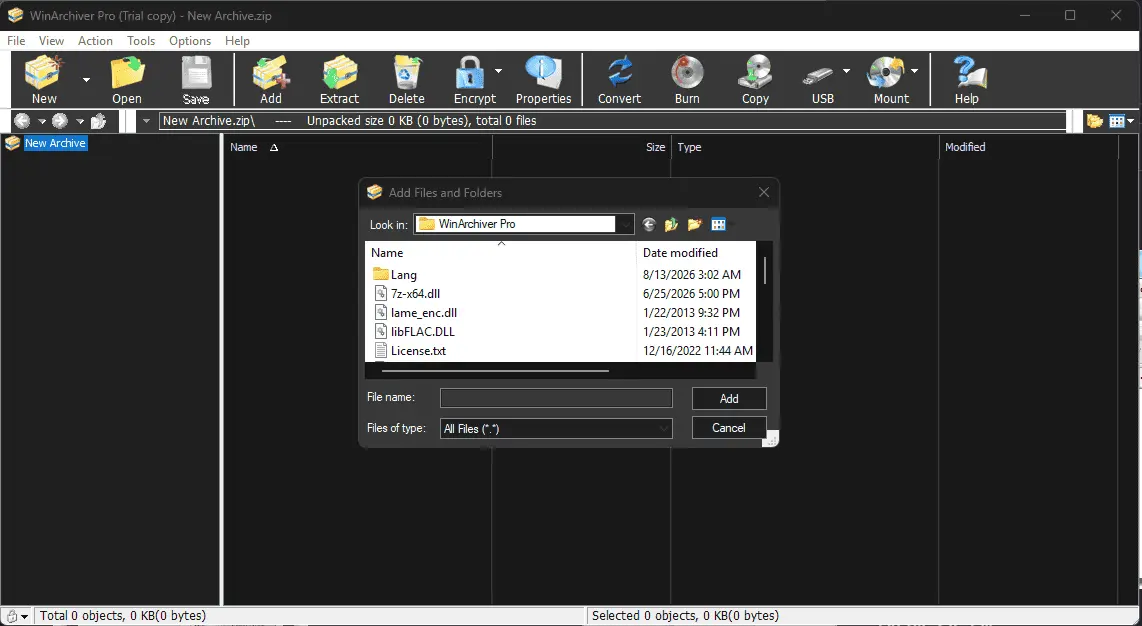Sort main list by Type column
Image resolution: width=1142 pixels, height=626 pixels.
805,147
